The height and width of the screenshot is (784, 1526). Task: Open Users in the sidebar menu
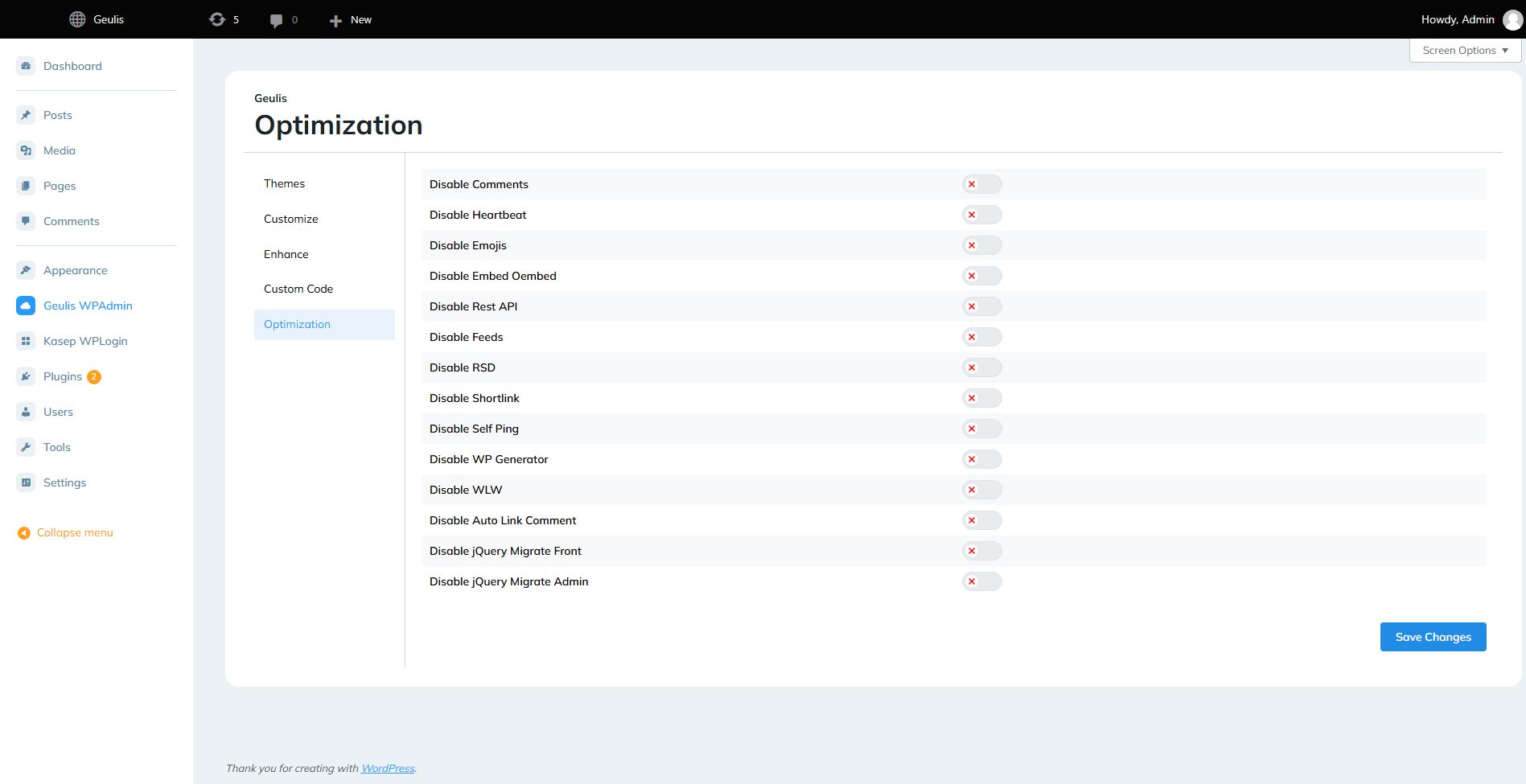58,412
